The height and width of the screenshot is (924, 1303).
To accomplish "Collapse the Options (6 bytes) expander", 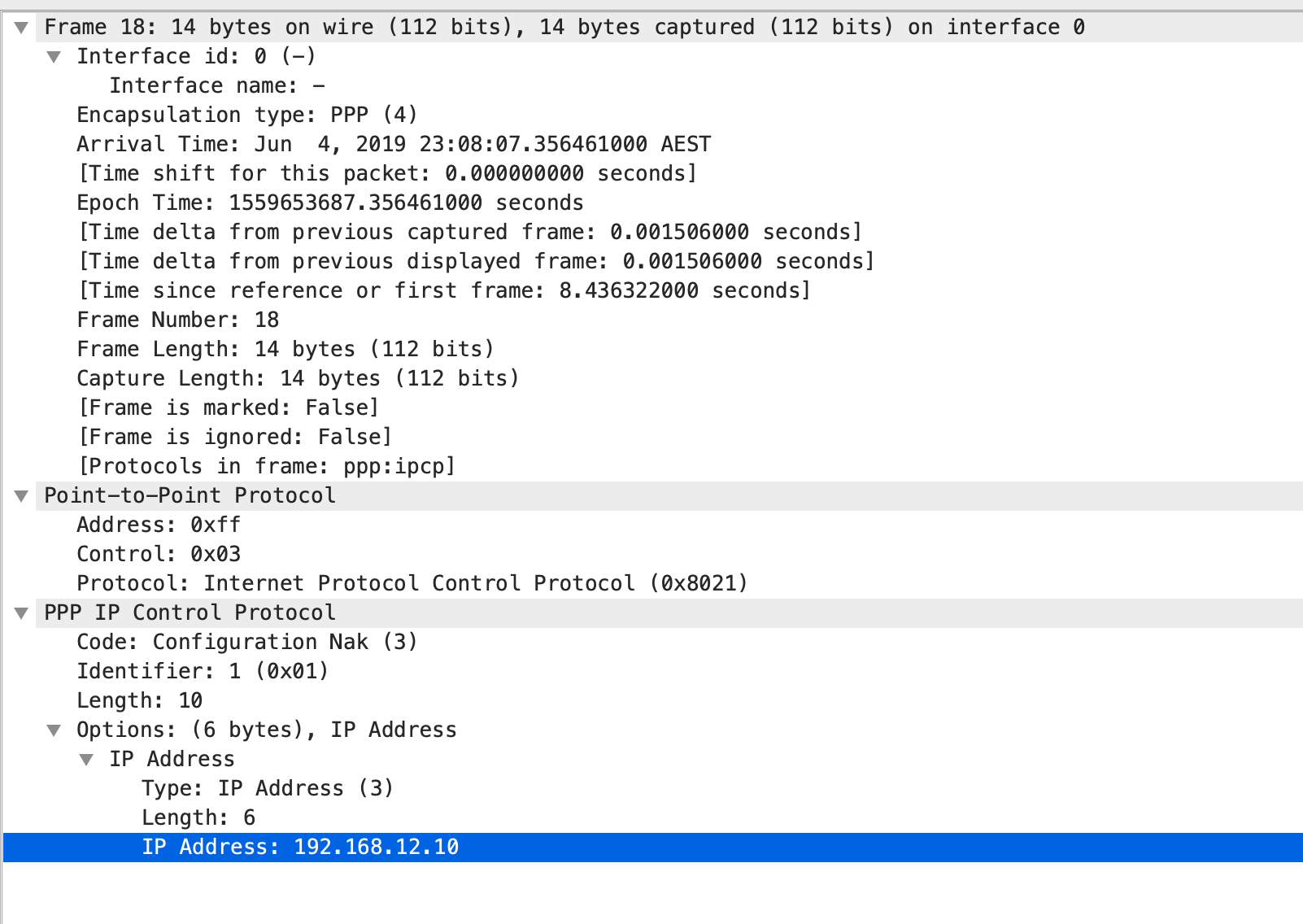I will click(54, 730).
